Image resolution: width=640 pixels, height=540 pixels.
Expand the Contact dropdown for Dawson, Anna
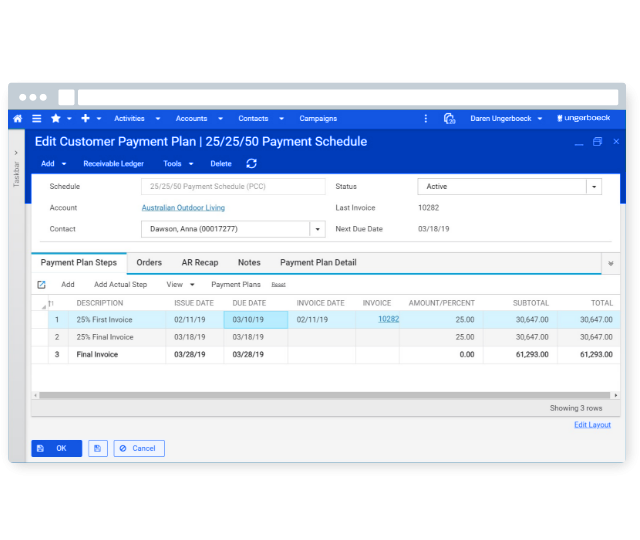318,229
